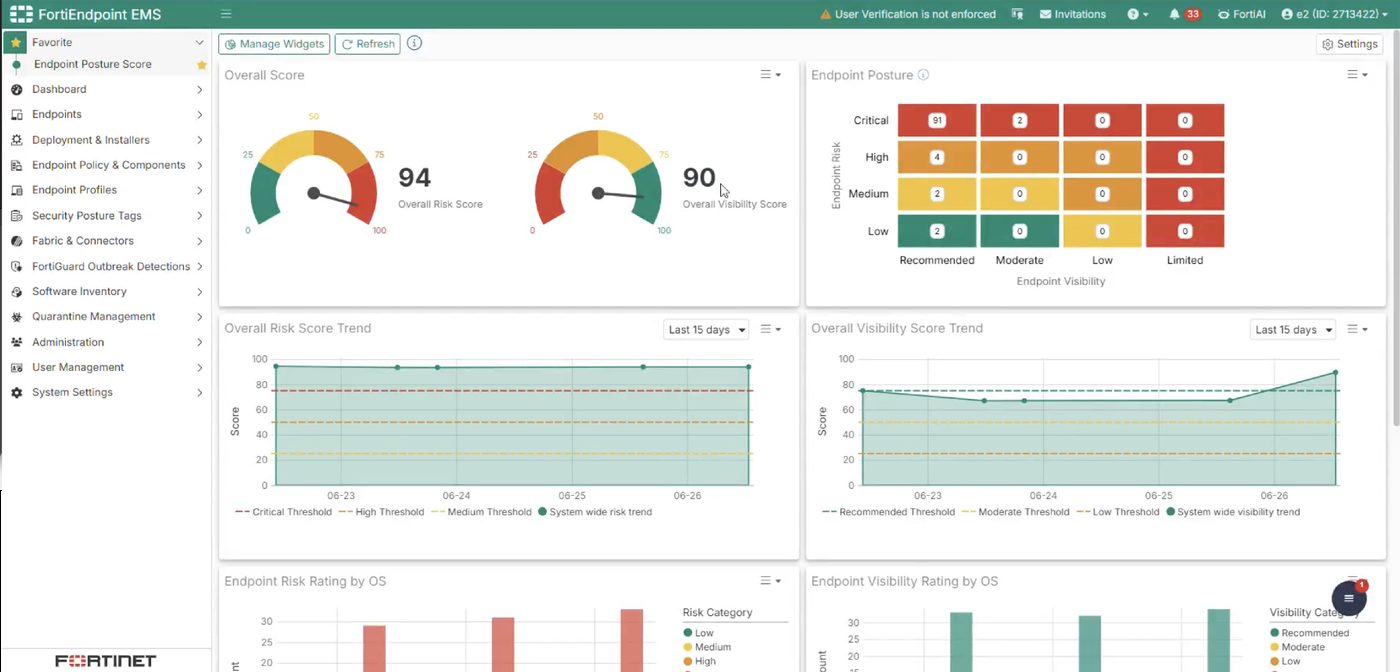Viewport: 1400px width, 672px height.
Task: Click the Critical/Moderate cell showing 2
Action: (x=1020, y=120)
